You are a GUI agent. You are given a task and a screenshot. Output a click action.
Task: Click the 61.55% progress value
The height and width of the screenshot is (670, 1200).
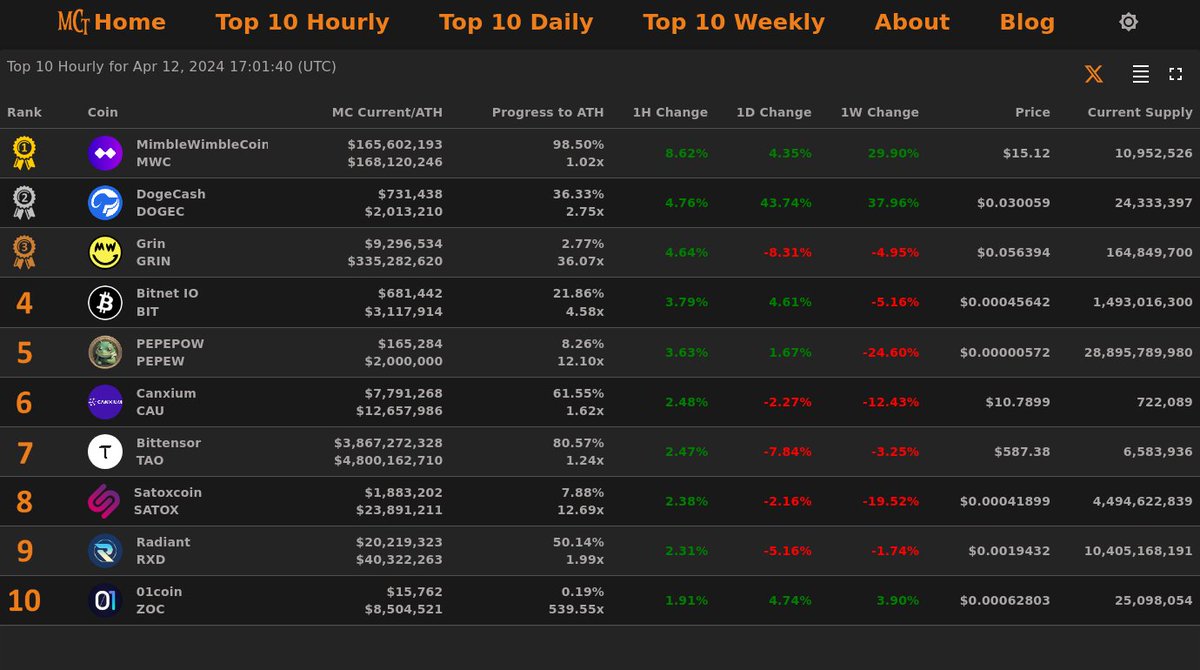coord(578,394)
